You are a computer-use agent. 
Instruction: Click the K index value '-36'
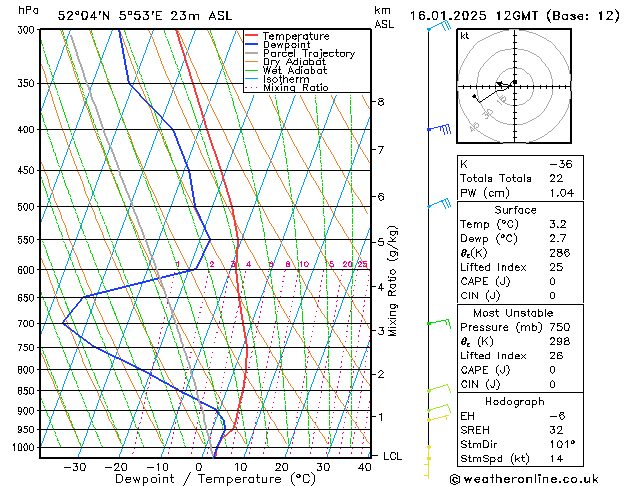(560, 164)
